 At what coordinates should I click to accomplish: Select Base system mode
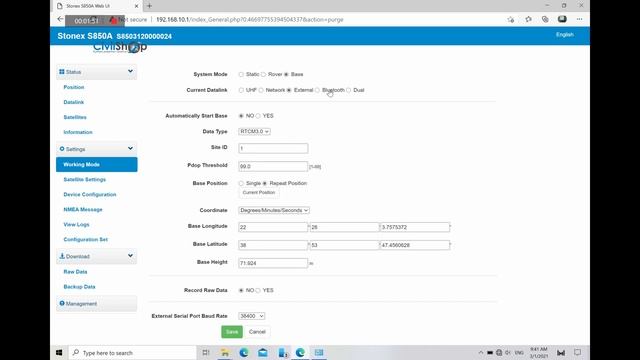point(286,74)
